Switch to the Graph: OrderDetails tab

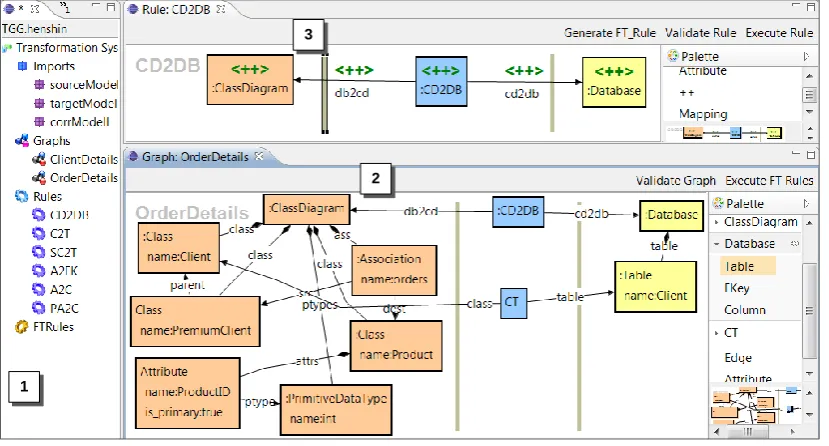(x=195, y=157)
